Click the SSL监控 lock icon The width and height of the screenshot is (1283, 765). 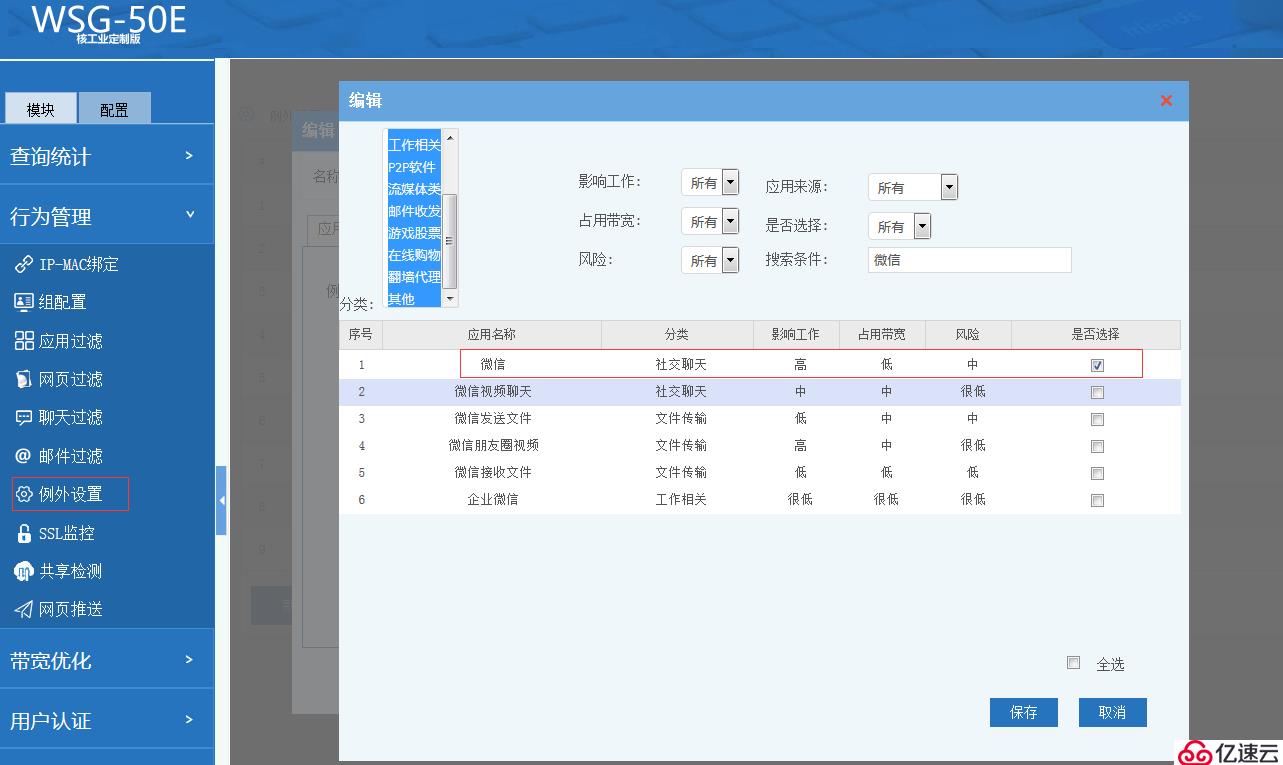click(x=24, y=533)
